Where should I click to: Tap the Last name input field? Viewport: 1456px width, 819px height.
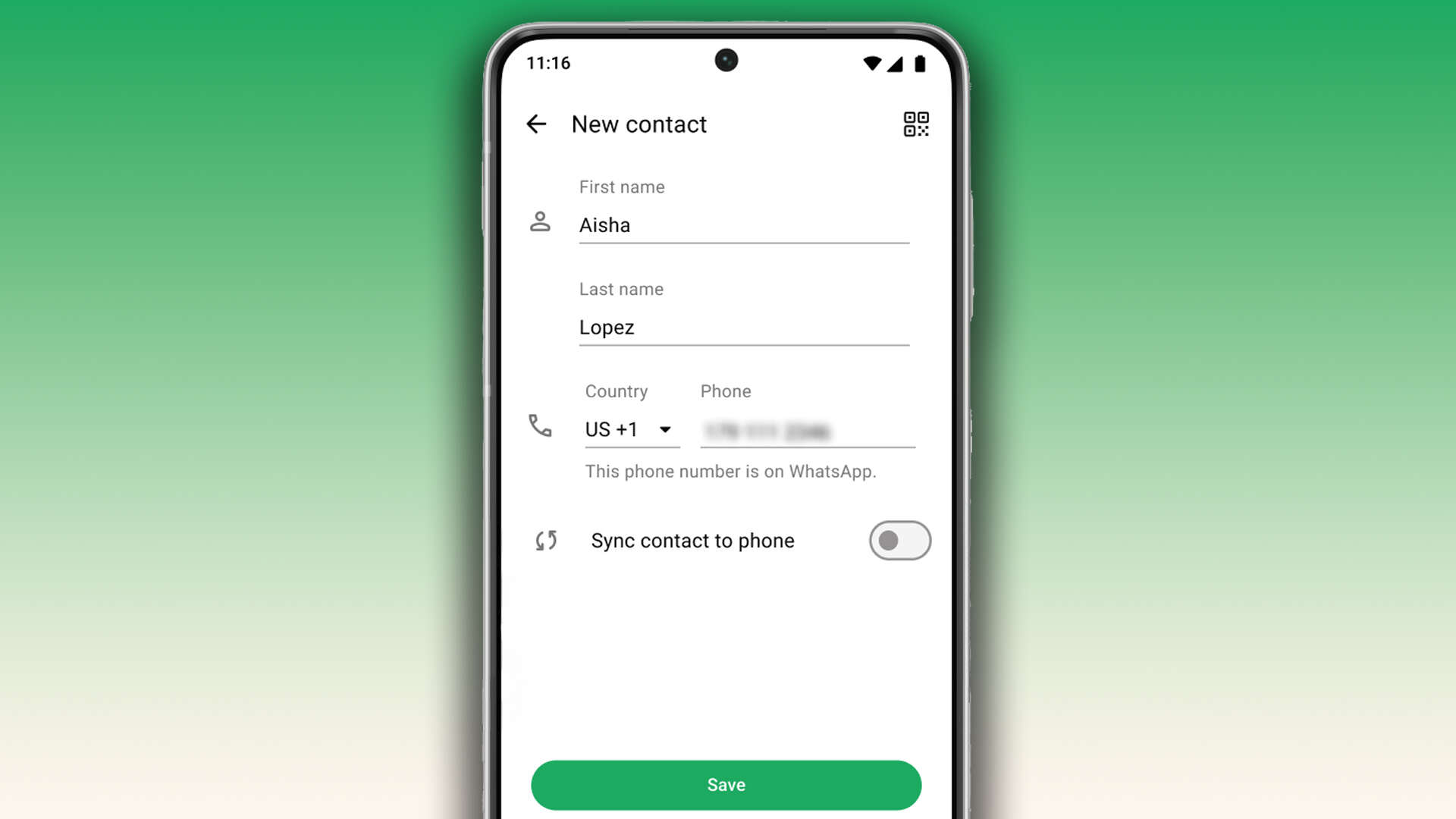744,327
